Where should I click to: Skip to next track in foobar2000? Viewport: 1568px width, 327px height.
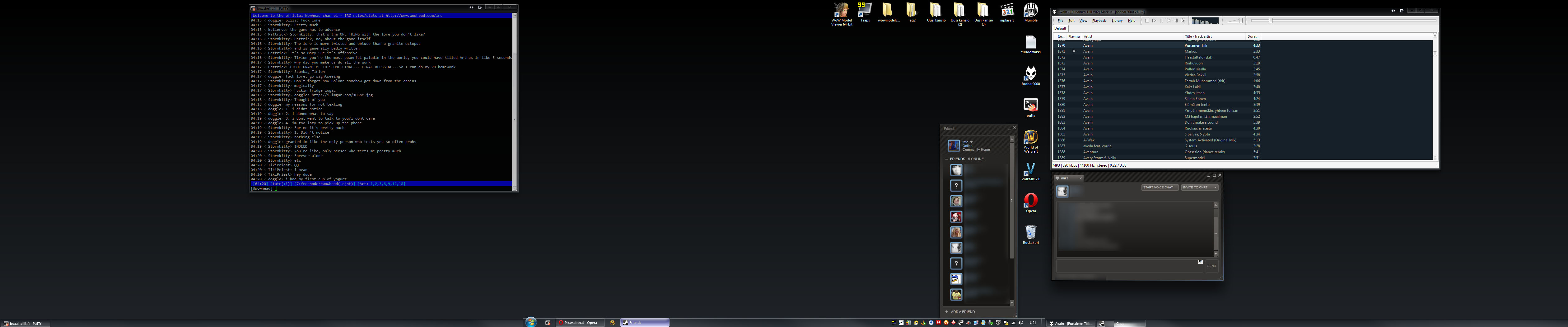[1175, 21]
